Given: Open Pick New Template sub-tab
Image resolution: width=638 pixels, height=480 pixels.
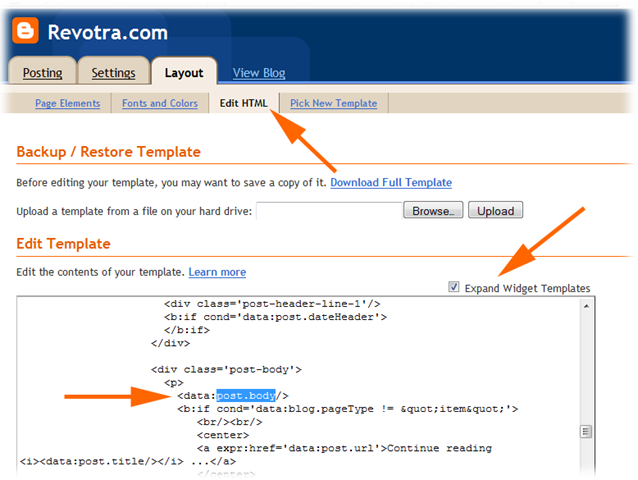Looking at the screenshot, I should [x=334, y=103].
